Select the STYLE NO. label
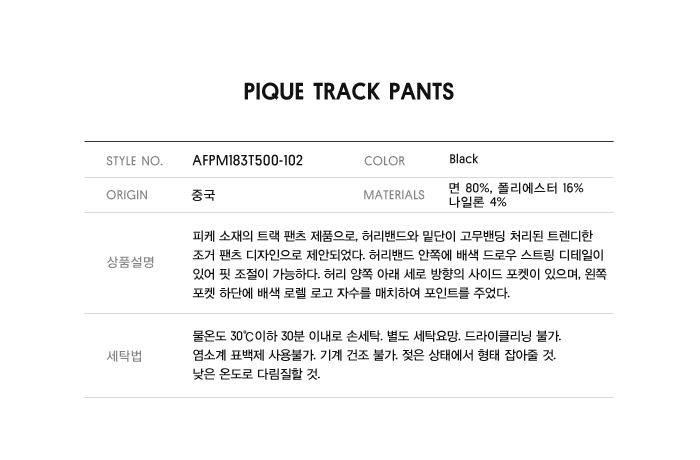The height and width of the screenshot is (460, 700). [x=134, y=161]
